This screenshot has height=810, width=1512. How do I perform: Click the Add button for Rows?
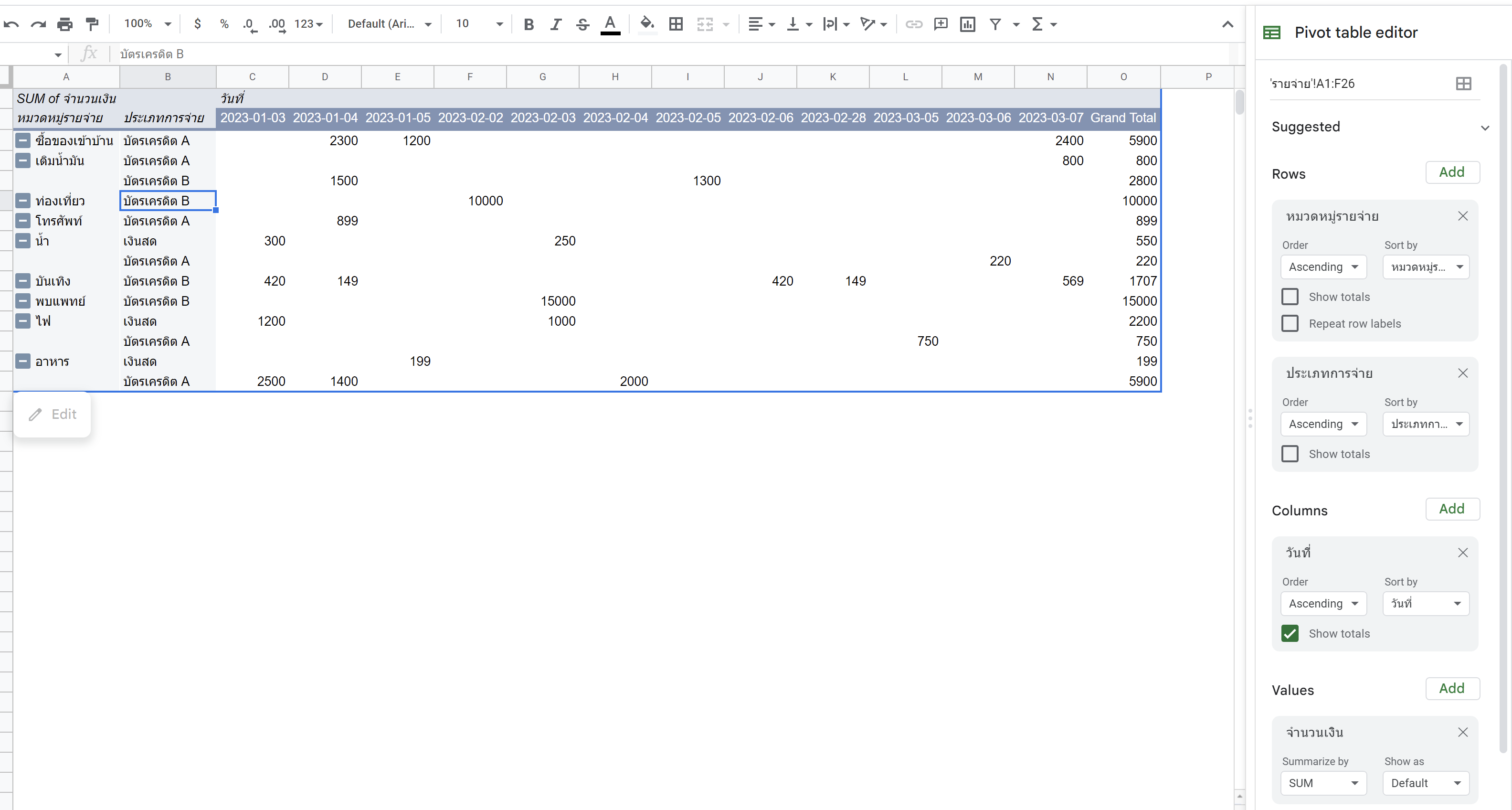(1451, 172)
